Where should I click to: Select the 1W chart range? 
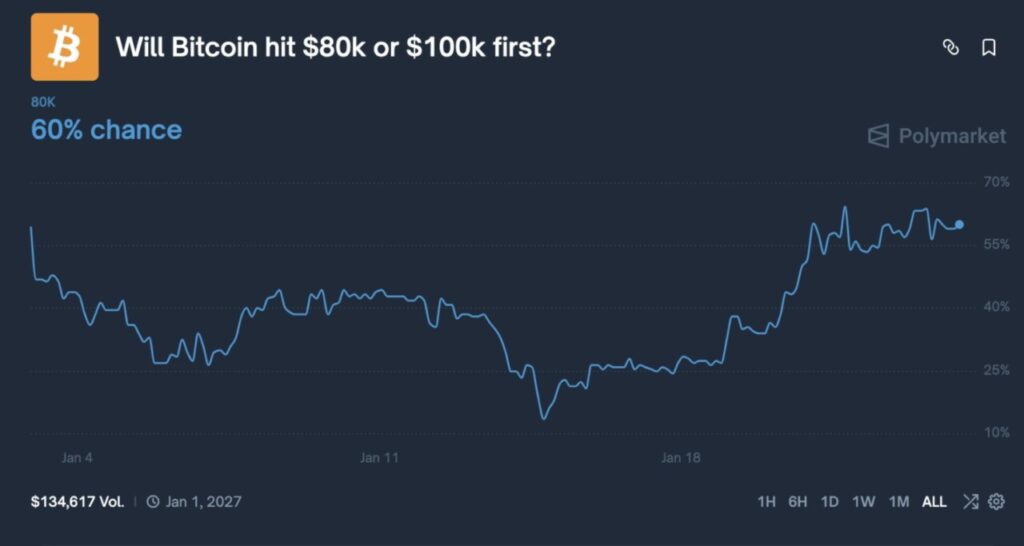coord(864,501)
